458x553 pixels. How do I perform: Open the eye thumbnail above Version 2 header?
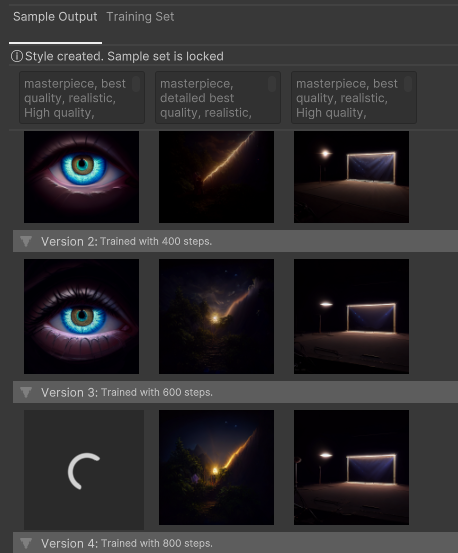[81, 177]
